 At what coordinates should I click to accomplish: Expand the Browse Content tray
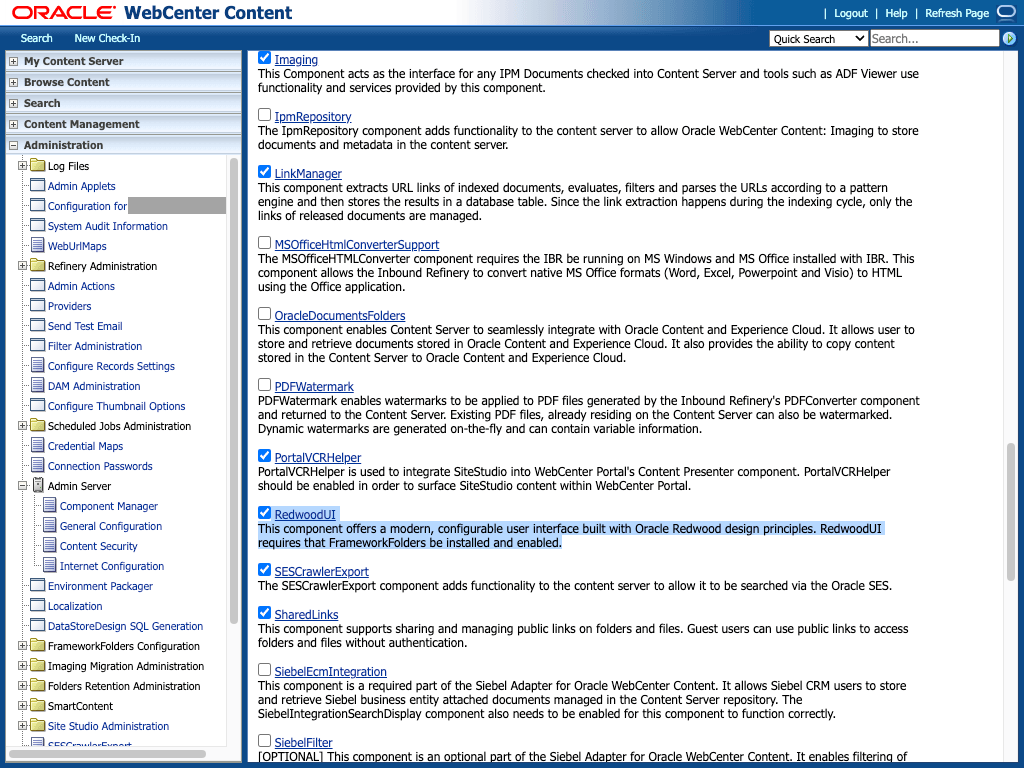pyautogui.click(x=13, y=82)
